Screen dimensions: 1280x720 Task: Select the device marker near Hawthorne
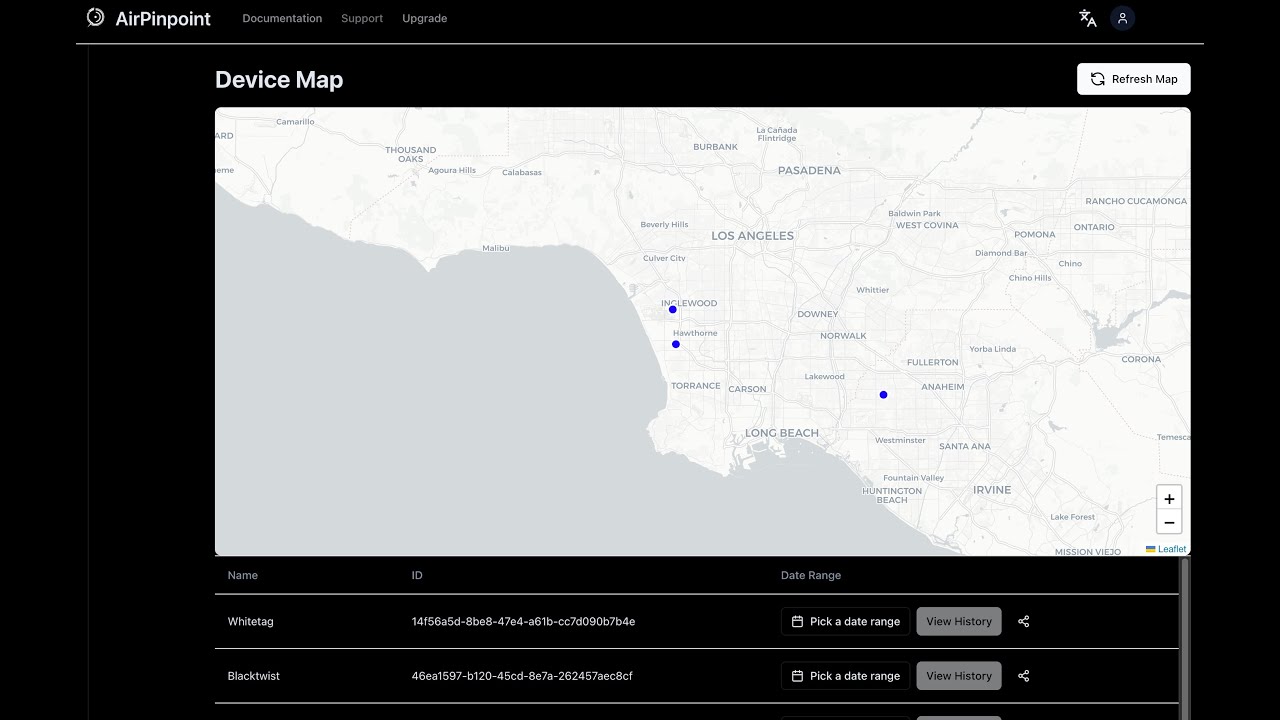[676, 344]
